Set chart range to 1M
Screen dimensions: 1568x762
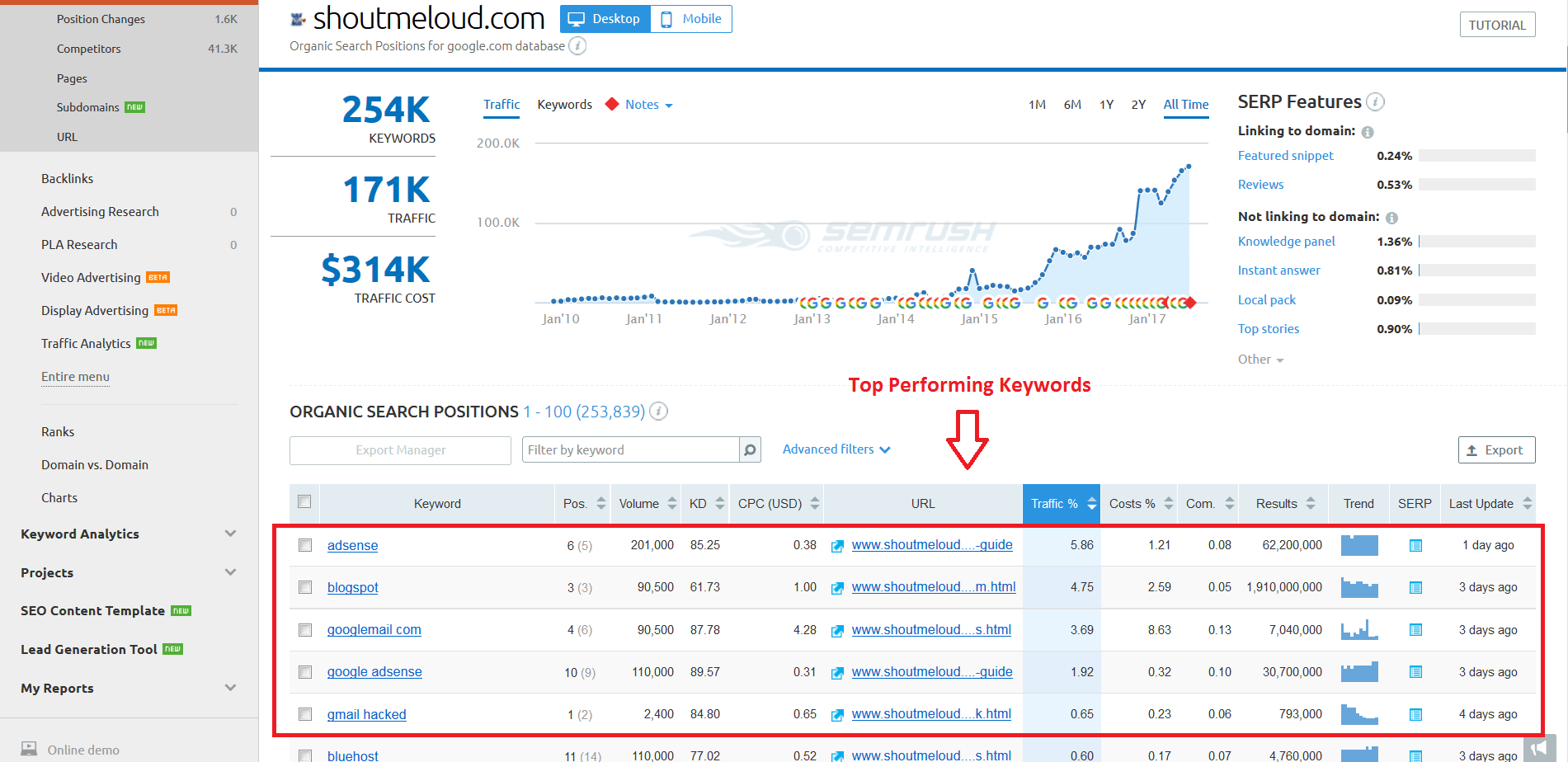pos(1037,105)
